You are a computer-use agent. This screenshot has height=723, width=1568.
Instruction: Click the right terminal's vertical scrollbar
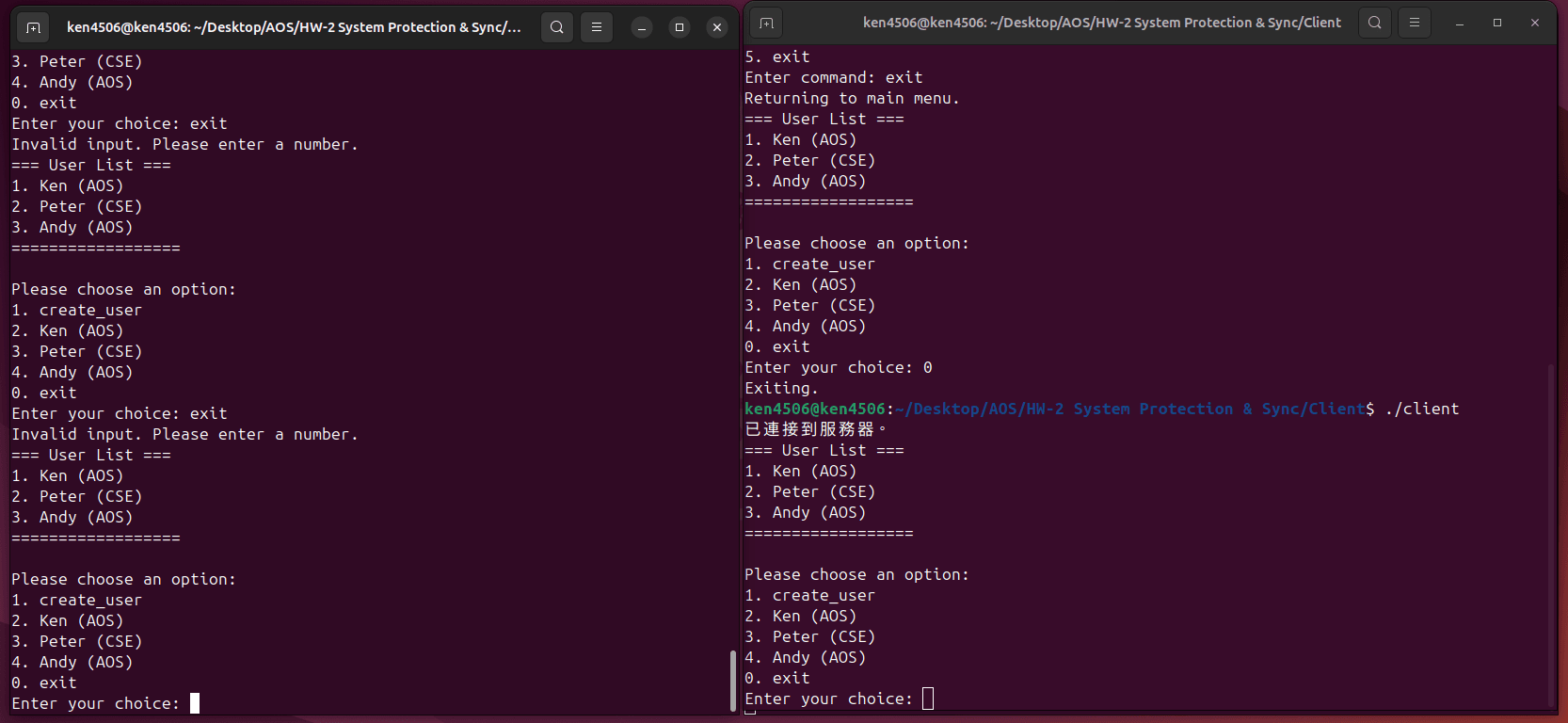(x=1551, y=534)
